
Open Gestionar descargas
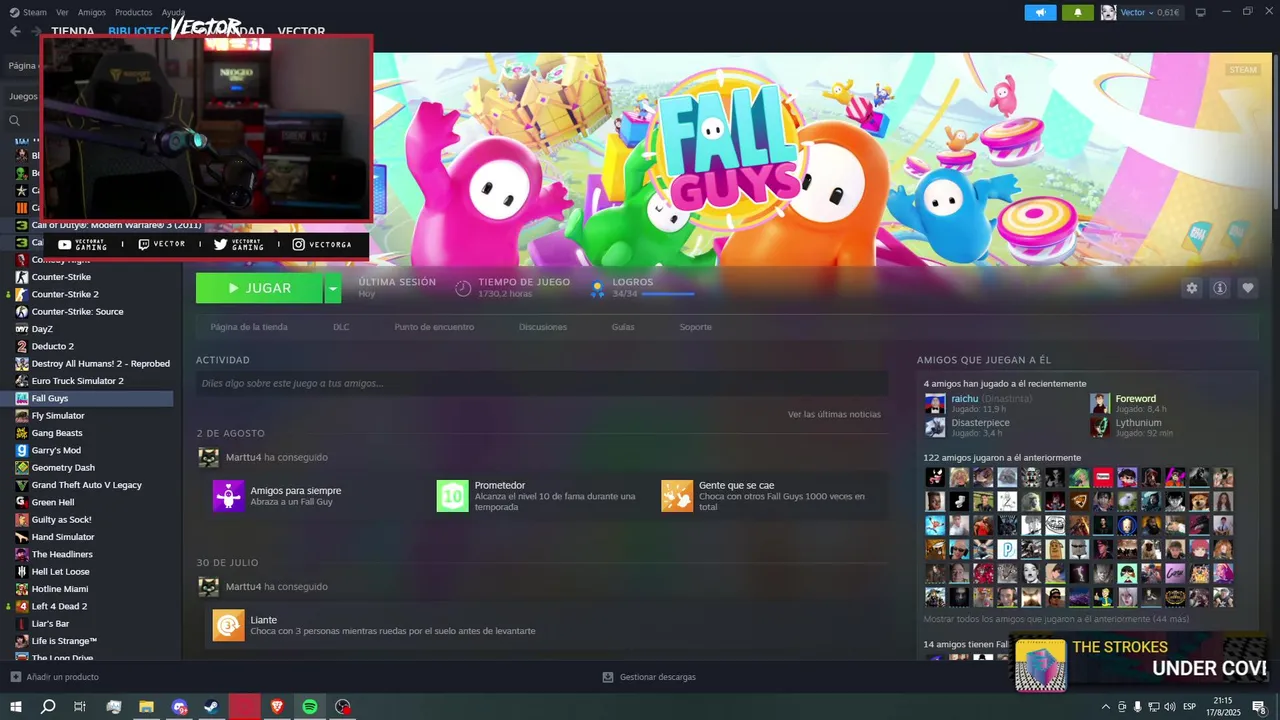[x=649, y=677]
